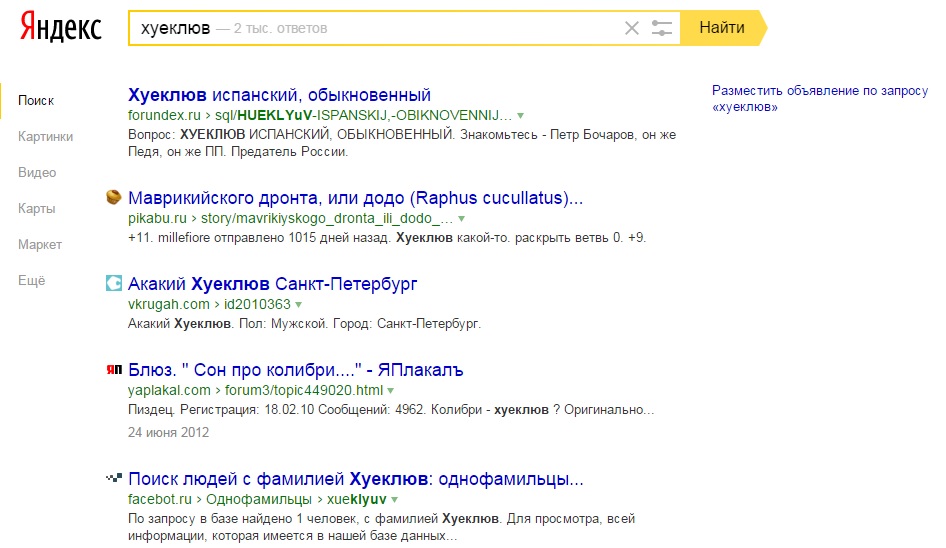
Task: Open advanced search settings icon
Action: [662, 28]
